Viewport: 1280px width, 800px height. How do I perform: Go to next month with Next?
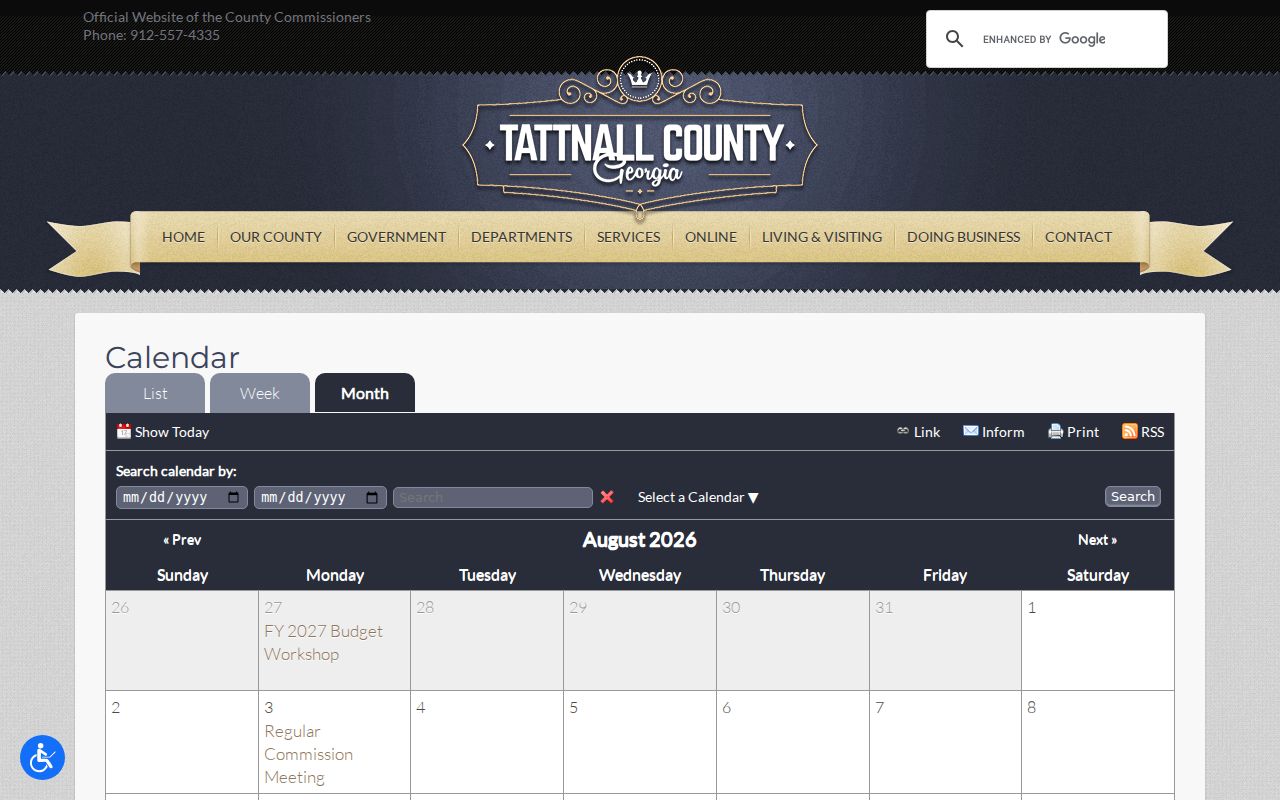1097,539
